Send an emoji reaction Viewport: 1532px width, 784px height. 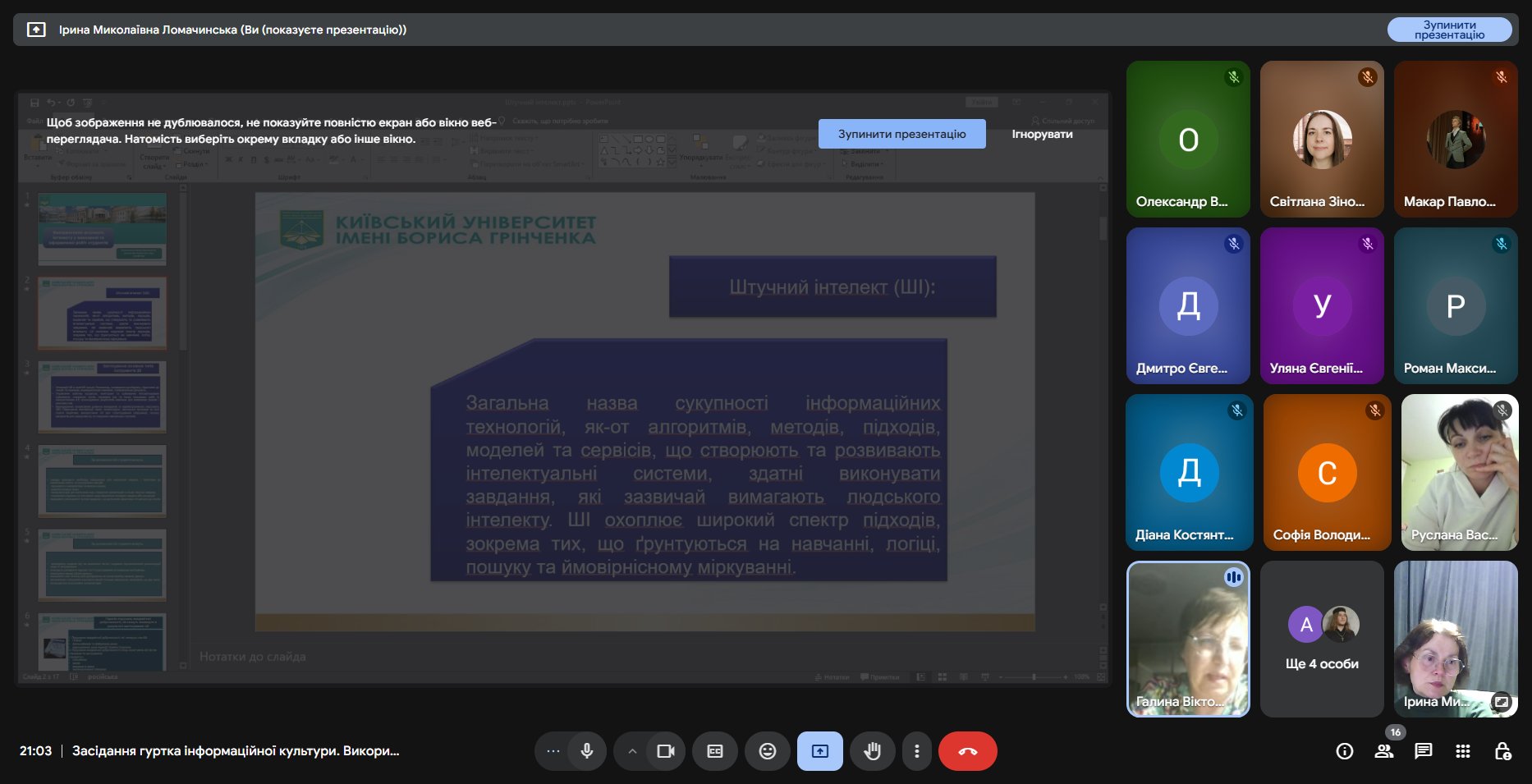(x=768, y=751)
